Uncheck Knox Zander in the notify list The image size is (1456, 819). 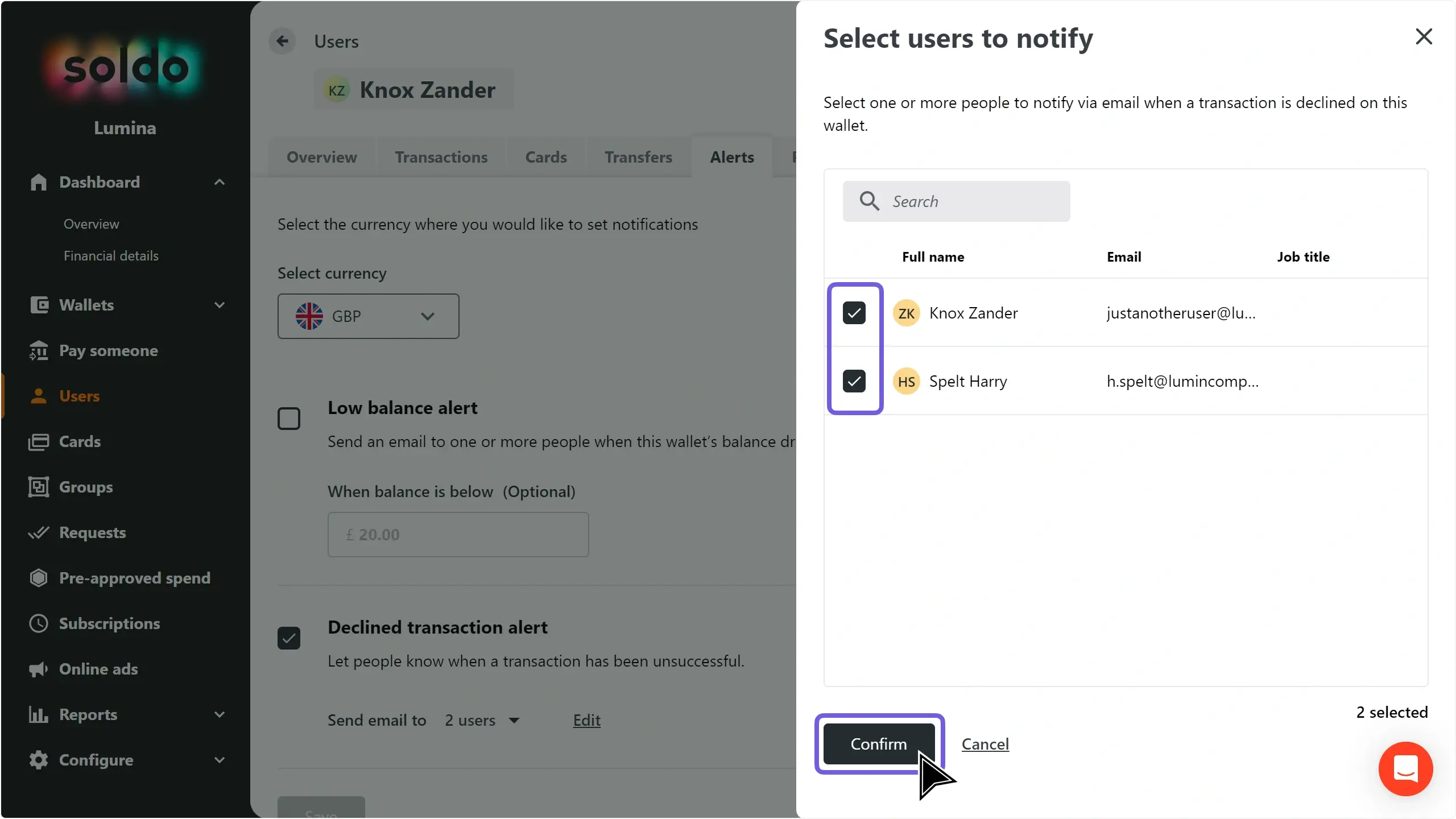tap(854, 313)
